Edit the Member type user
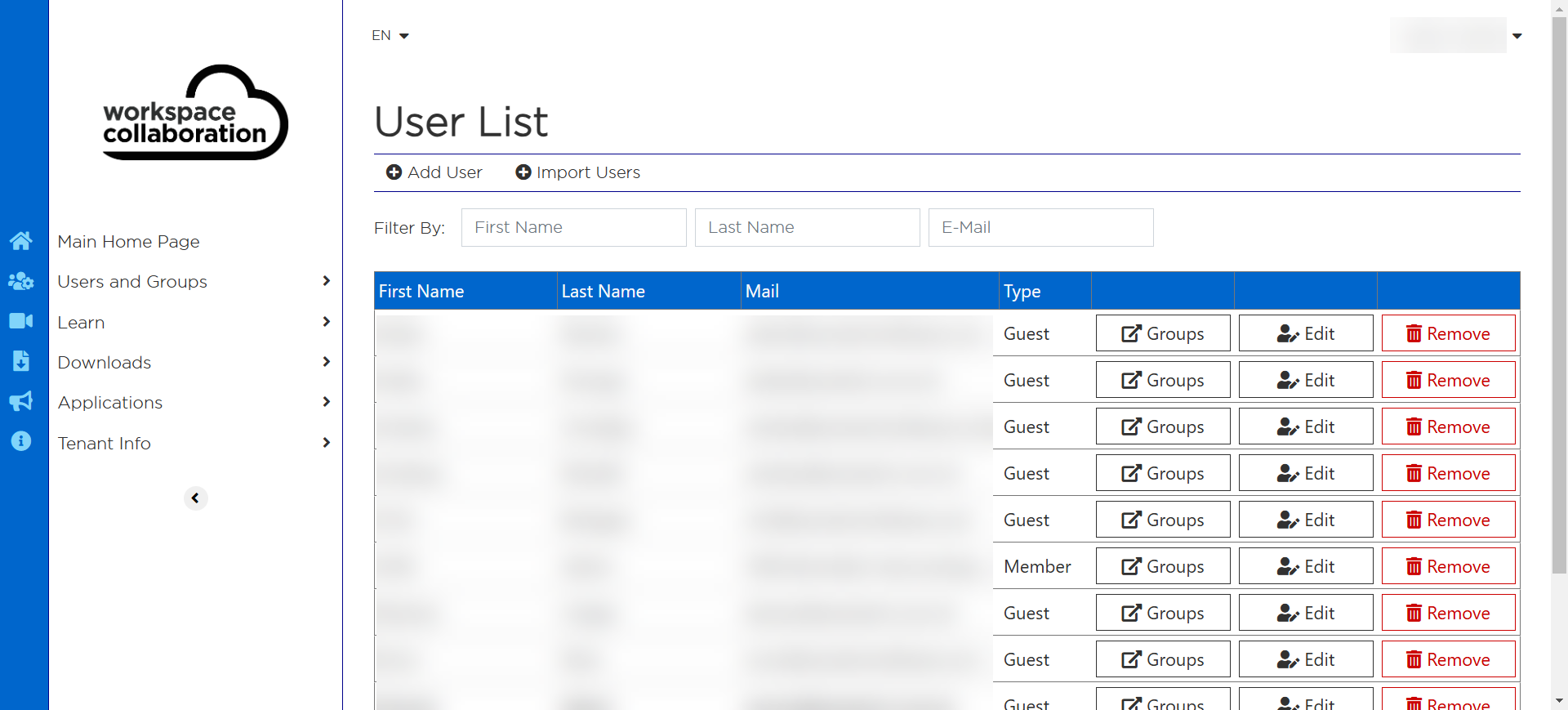Image resolution: width=1568 pixels, height=710 pixels. click(x=1305, y=566)
